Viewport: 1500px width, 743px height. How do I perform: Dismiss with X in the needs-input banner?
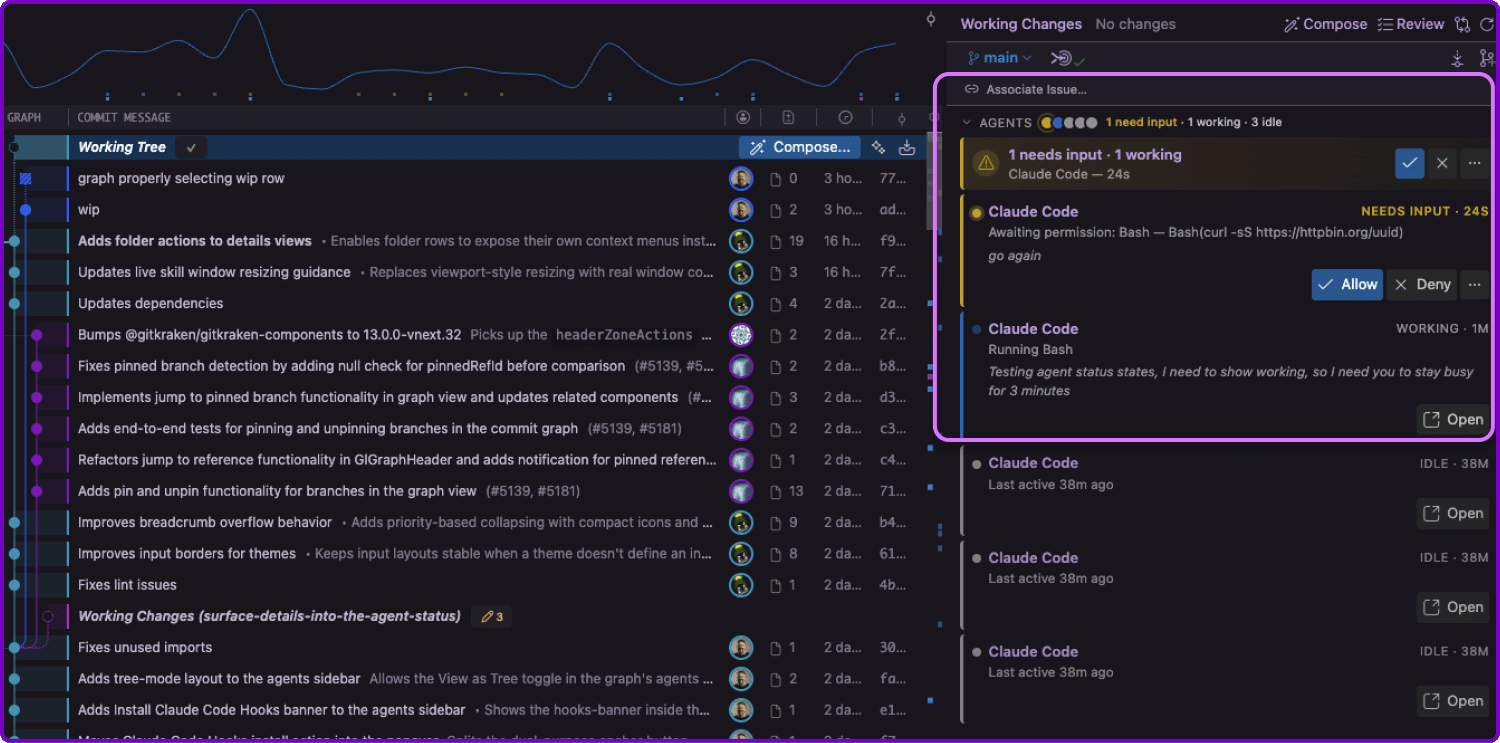click(1441, 163)
